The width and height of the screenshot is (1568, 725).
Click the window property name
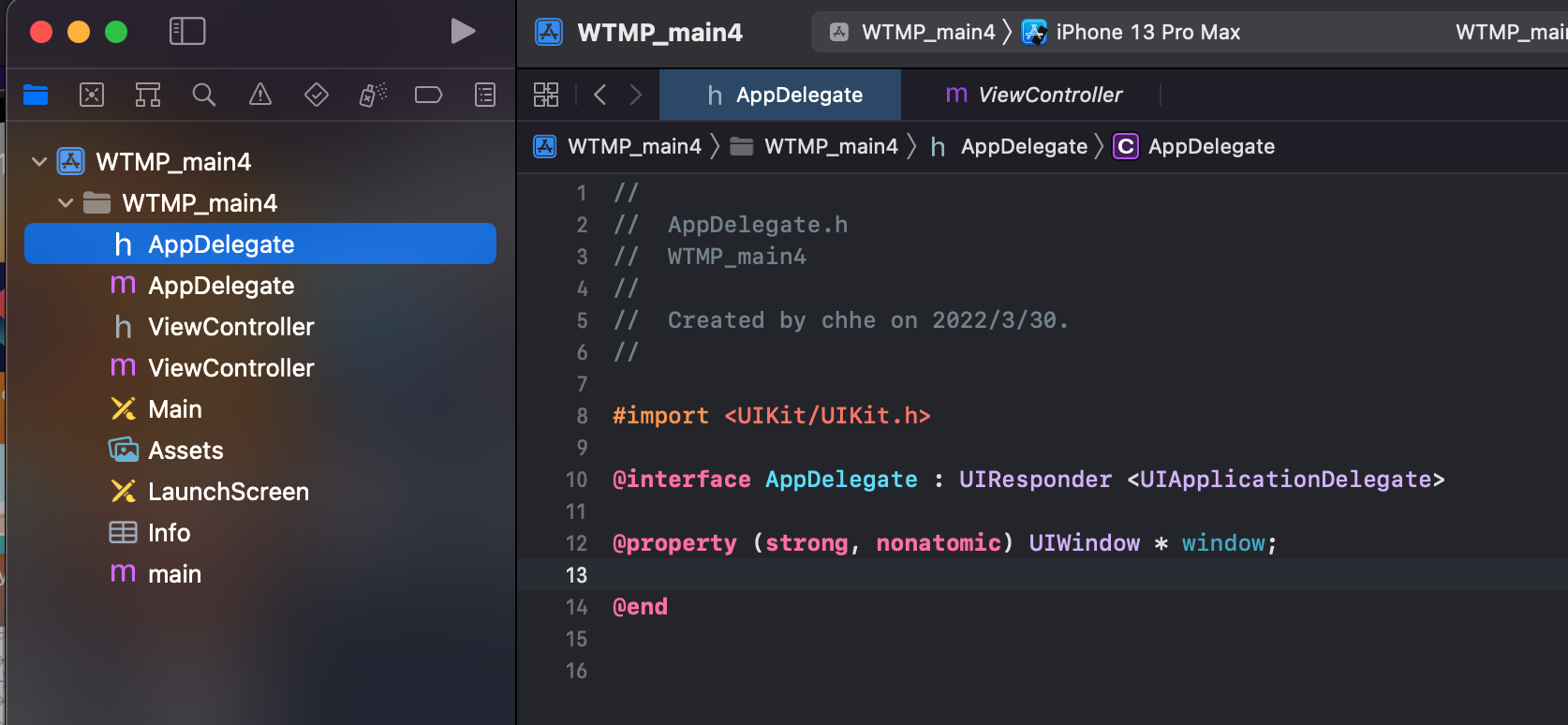click(x=1223, y=543)
